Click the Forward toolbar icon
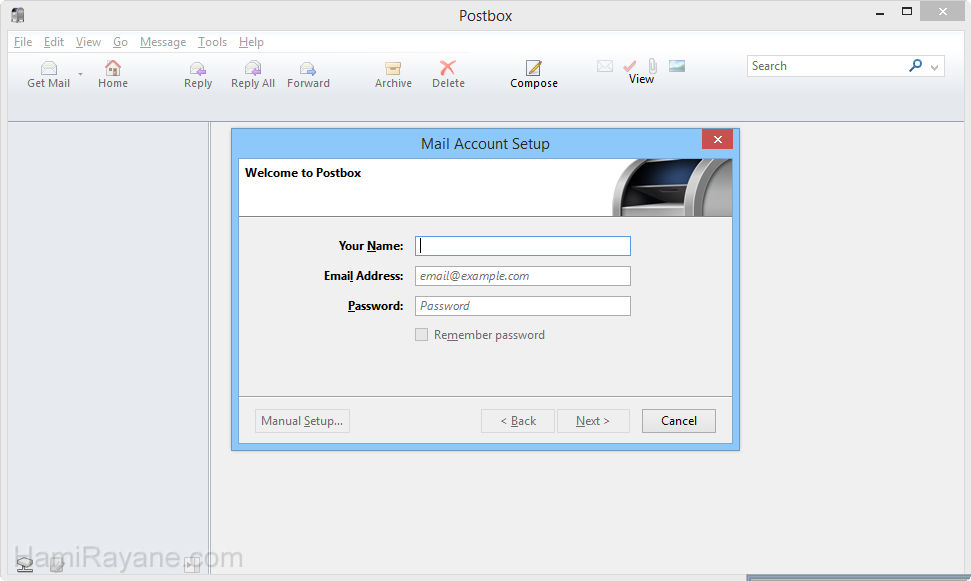Viewport: 971px width, 581px height. (308, 68)
